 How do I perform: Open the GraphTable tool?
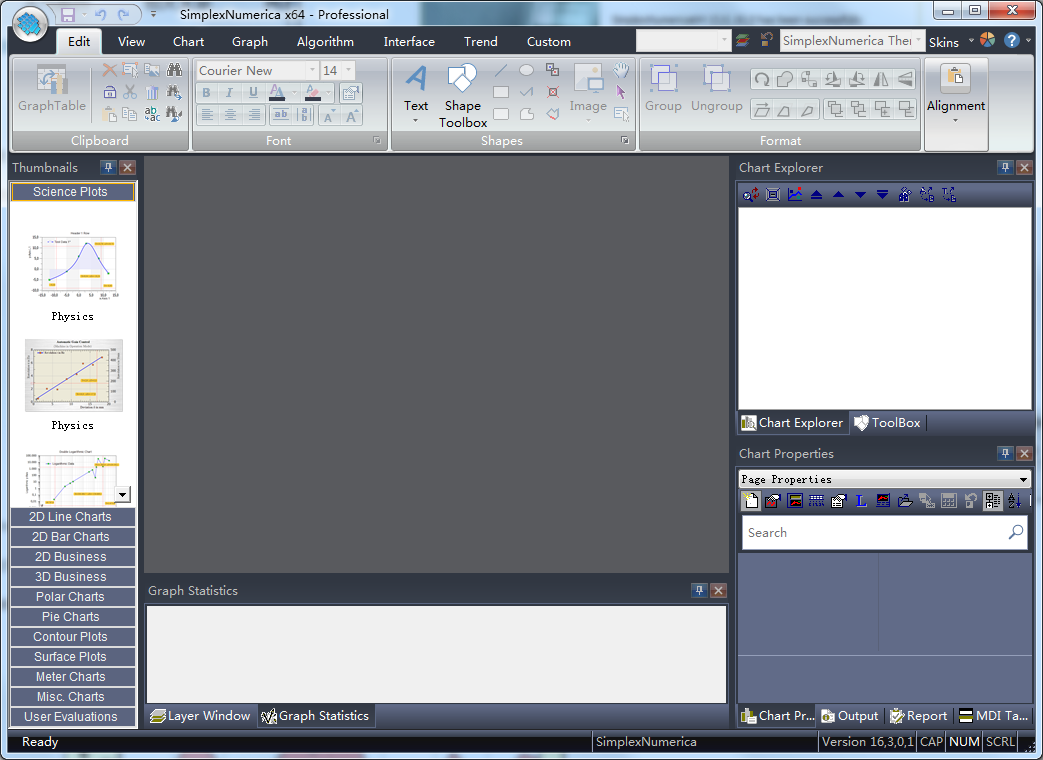pos(51,89)
